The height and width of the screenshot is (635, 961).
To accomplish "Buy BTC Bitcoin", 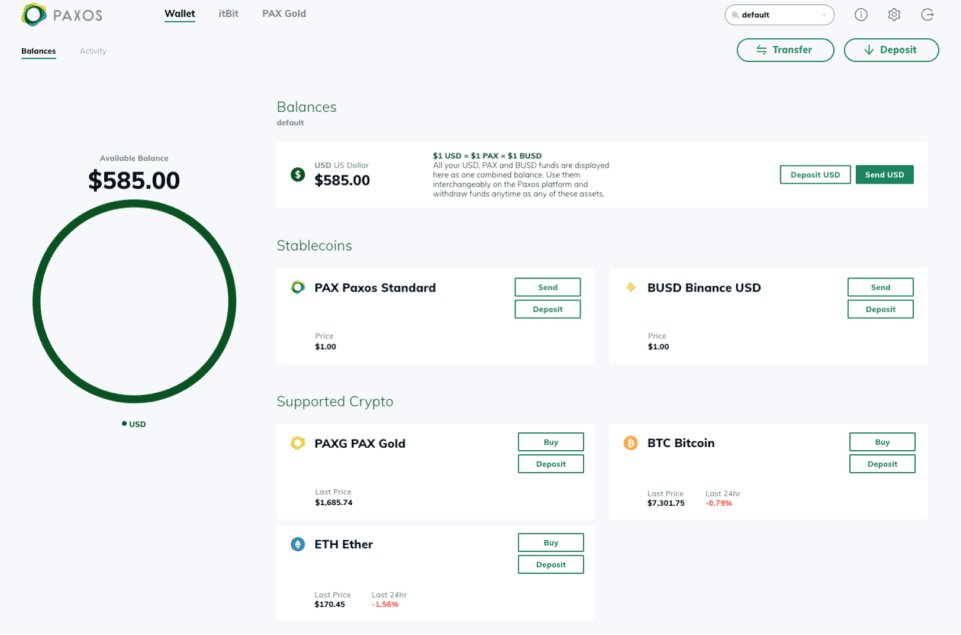I will point(882,442).
